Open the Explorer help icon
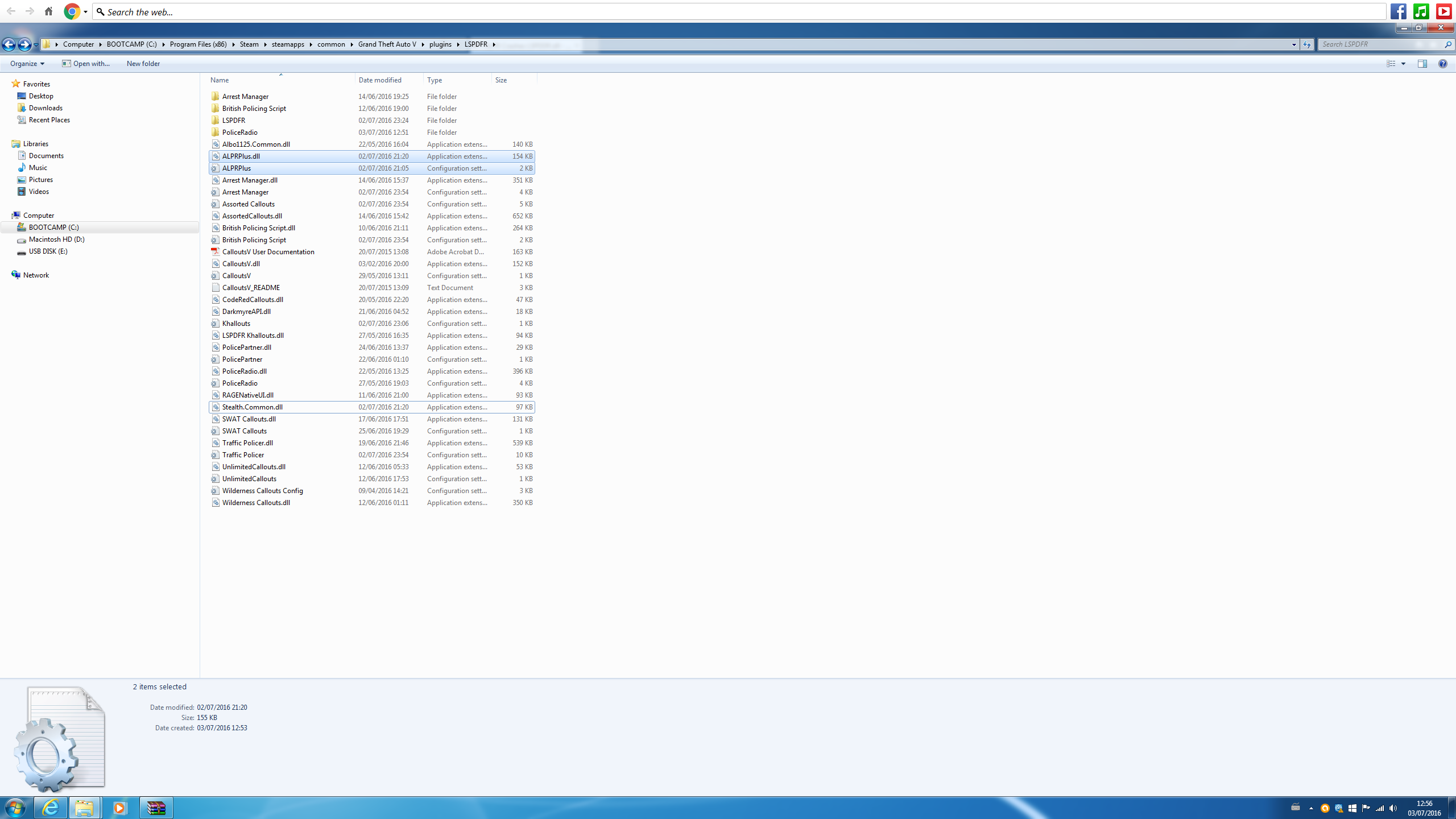The height and width of the screenshot is (819, 1456). coord(1442,64)
